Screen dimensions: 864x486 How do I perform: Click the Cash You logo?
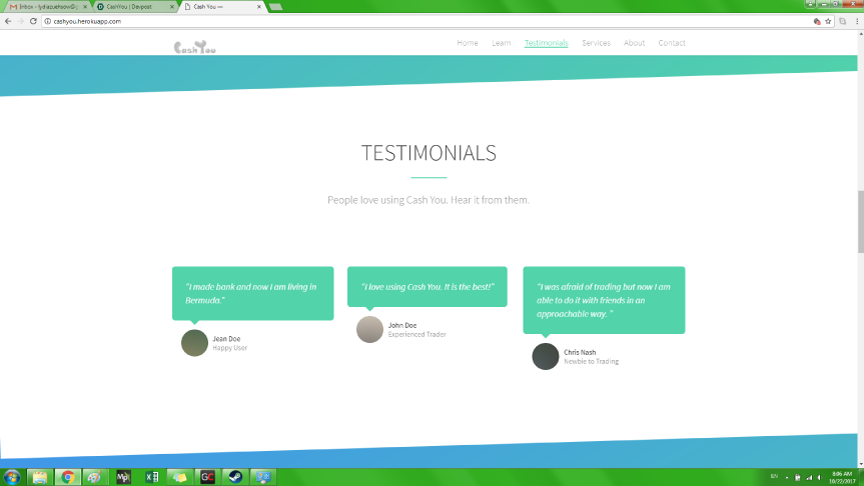click(x=195, y=47)
